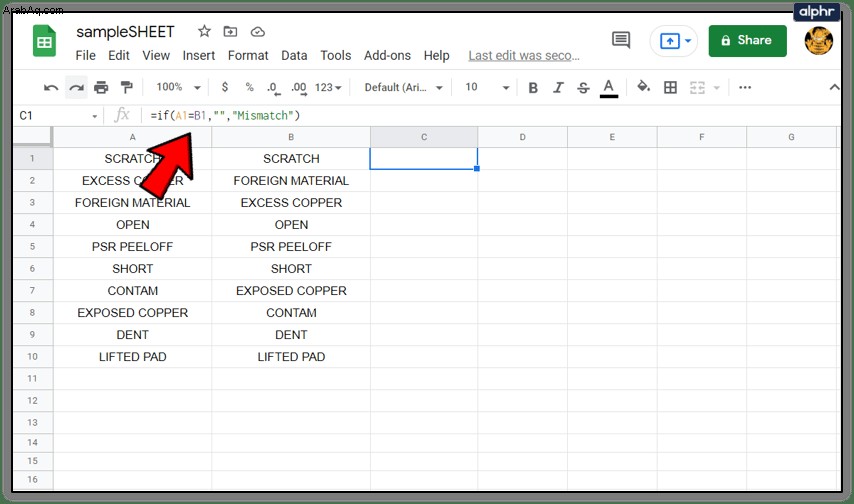Click the Redo arrow icon
Image resolution: width=854 pixels, height=504 pixels.
[x=77, y=88]
